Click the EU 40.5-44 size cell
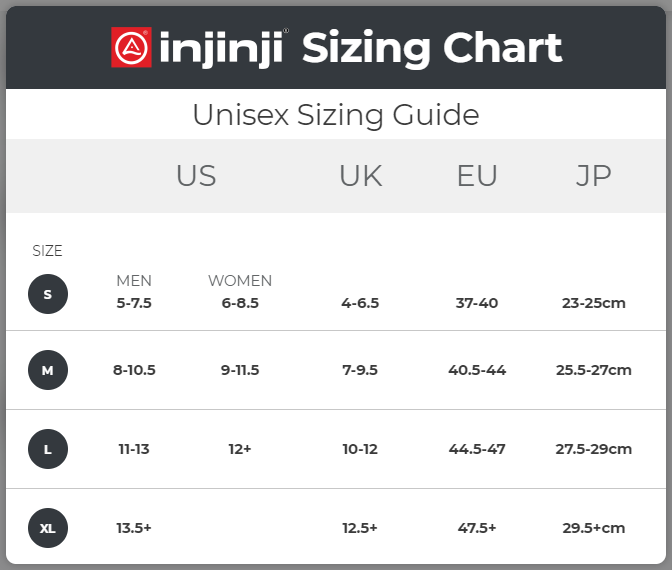 [x=477, y=370]
